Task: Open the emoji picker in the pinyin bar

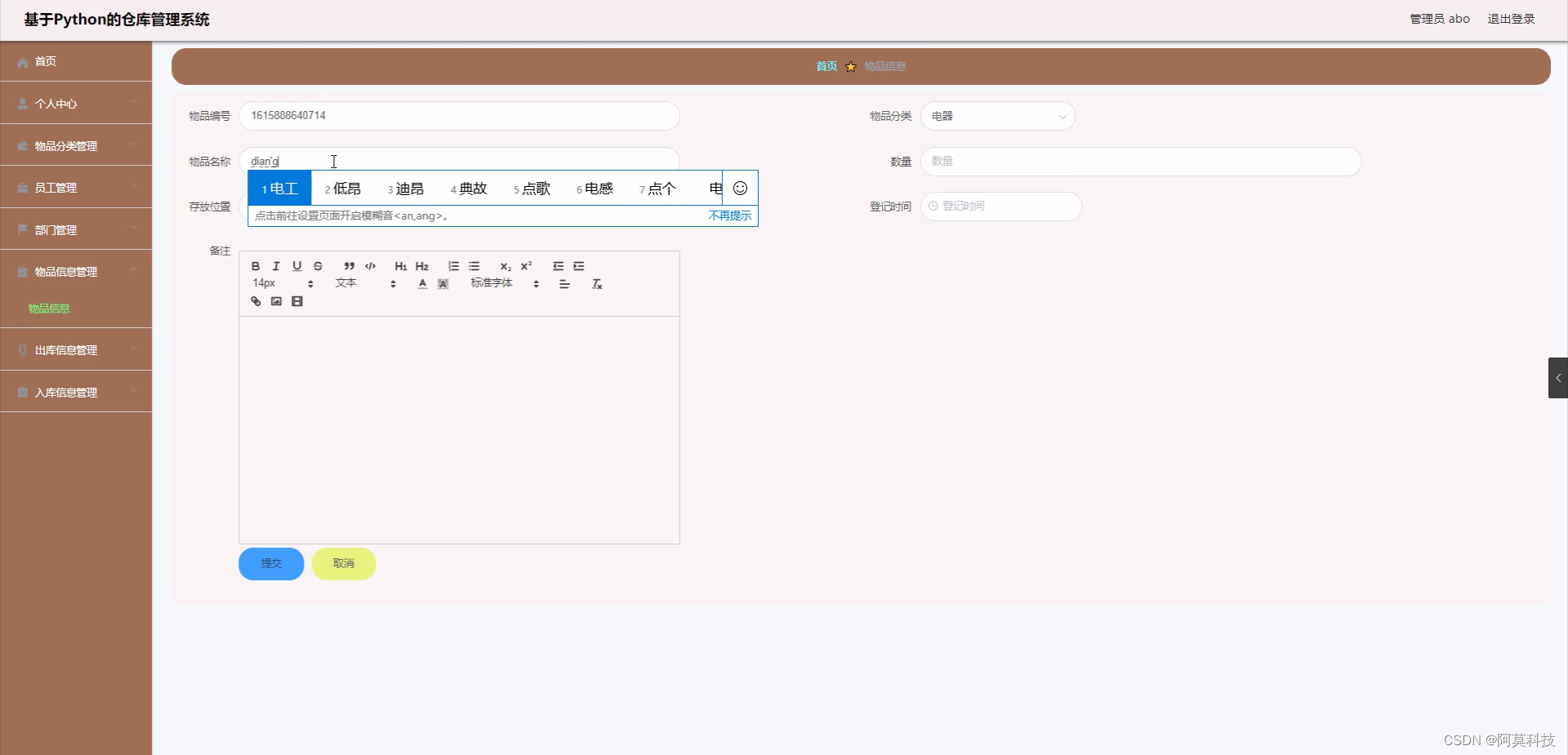Action: (740, 188)
